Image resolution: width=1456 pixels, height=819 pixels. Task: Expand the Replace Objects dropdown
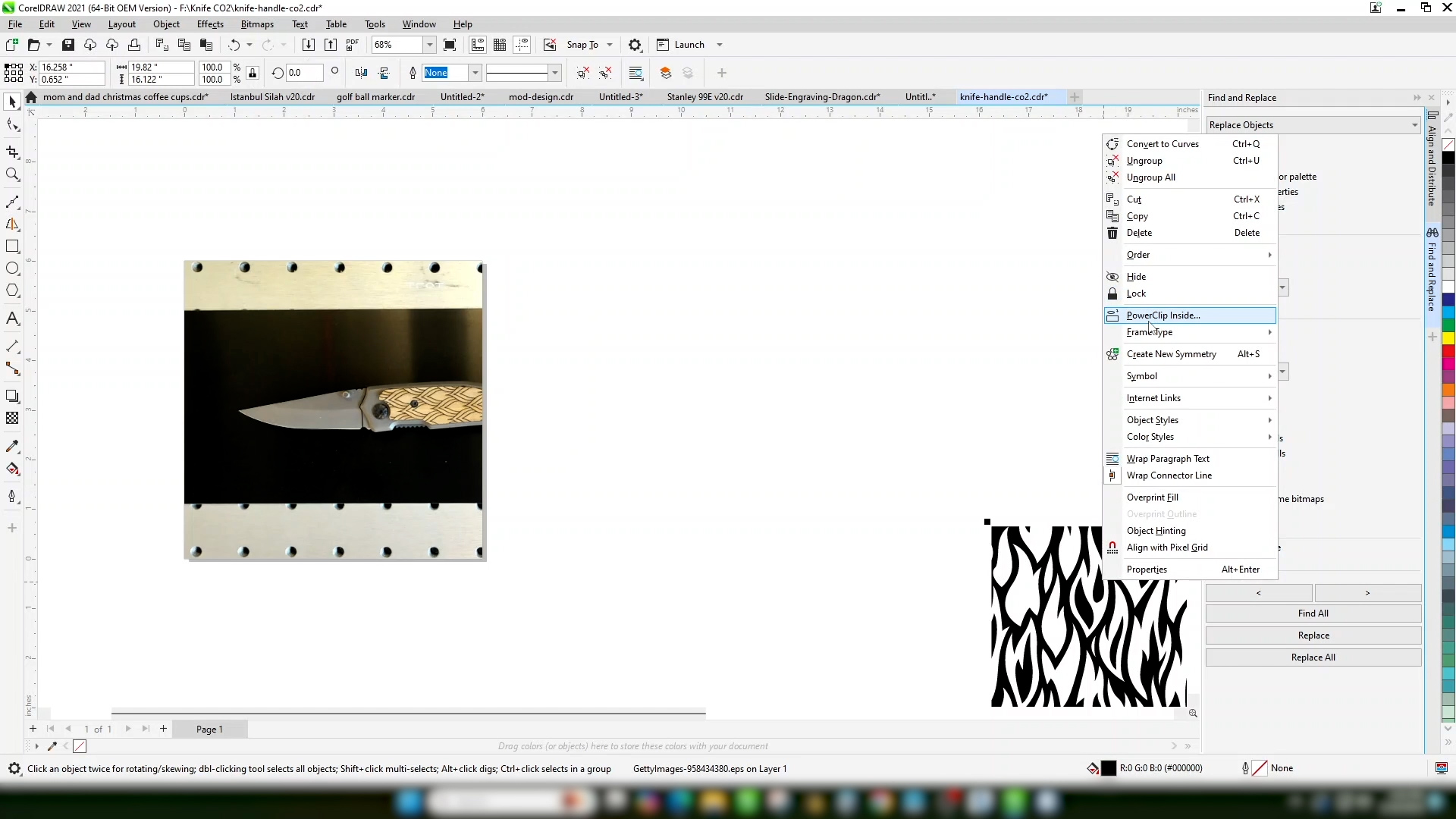point(1414,125)
